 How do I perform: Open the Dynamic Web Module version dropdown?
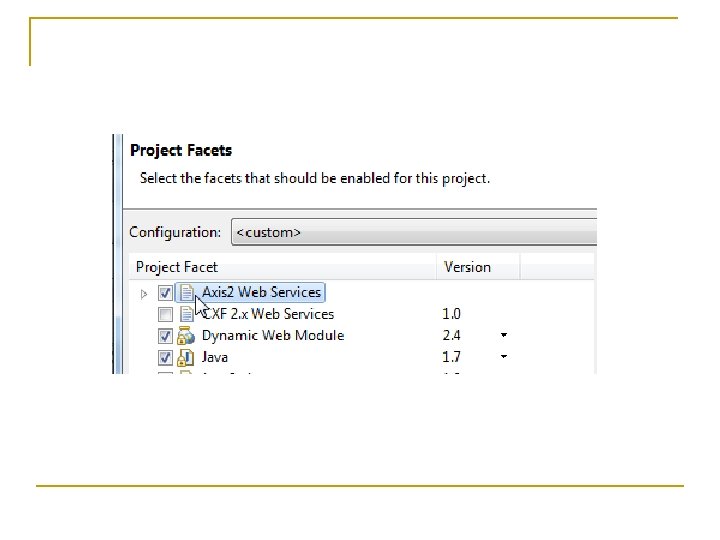(x=504, y=335)
